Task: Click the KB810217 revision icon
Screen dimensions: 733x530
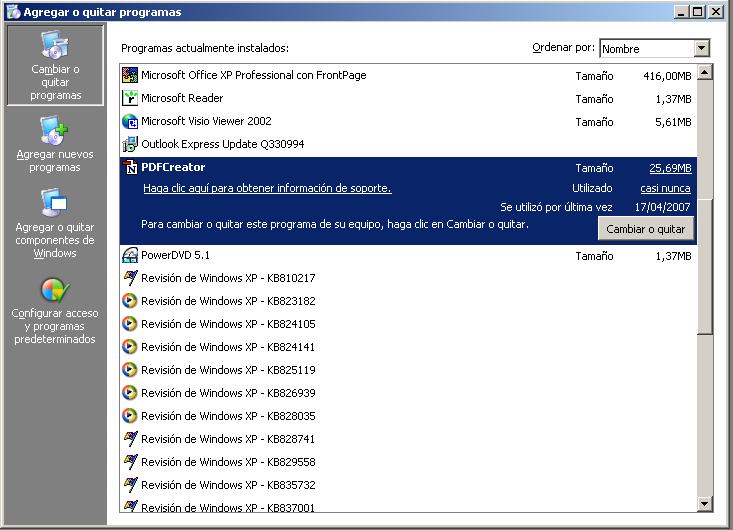Action: [x=130, y=278]
